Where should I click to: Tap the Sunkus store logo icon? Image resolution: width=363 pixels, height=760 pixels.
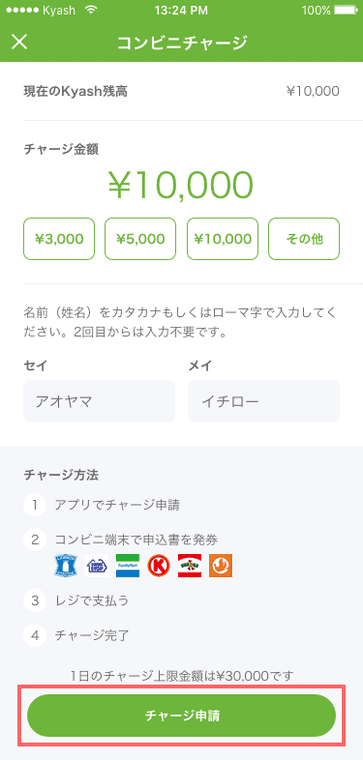(x=189, y=565)
